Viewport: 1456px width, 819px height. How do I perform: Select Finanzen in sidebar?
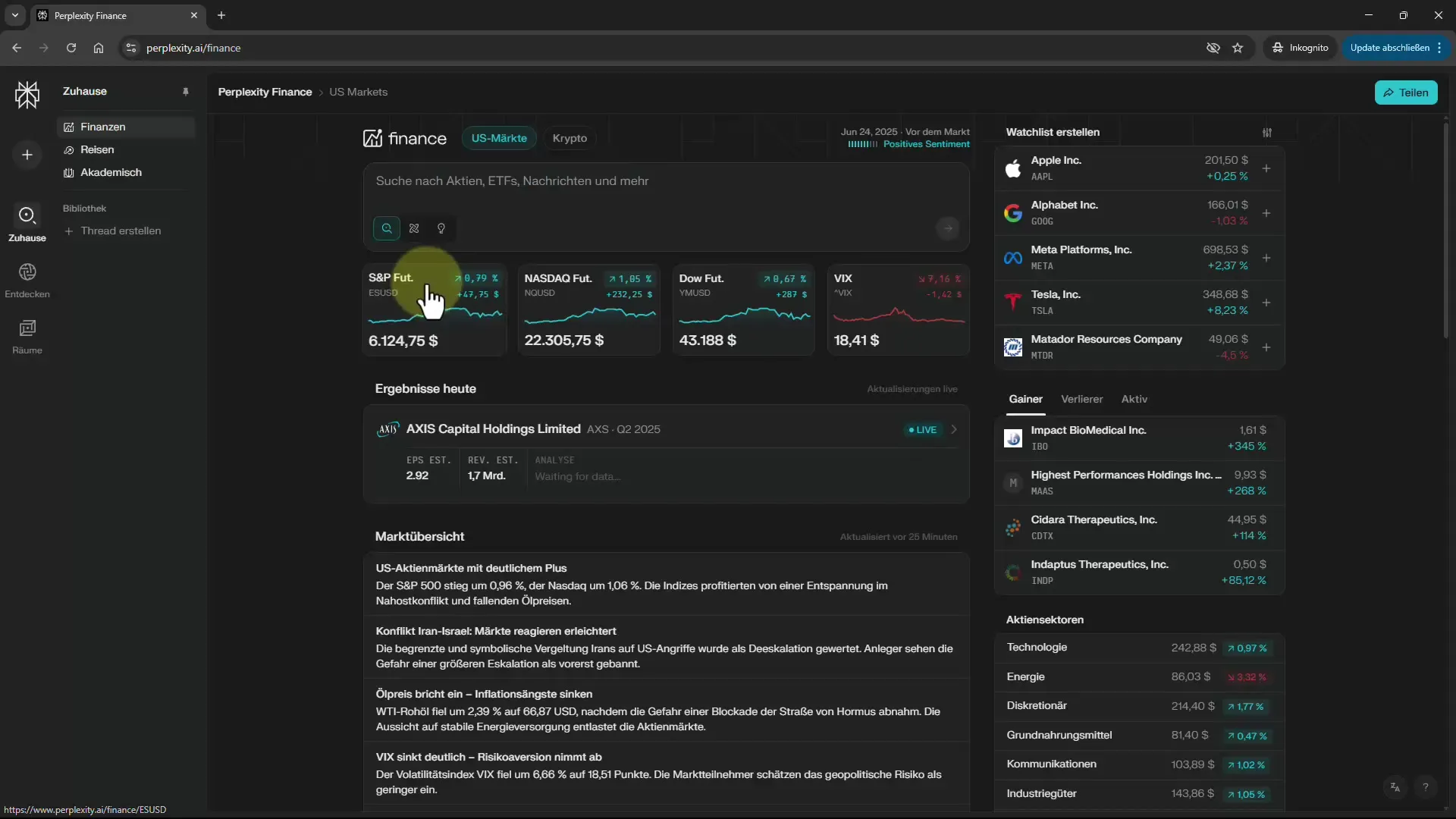[x=126, y=127]
